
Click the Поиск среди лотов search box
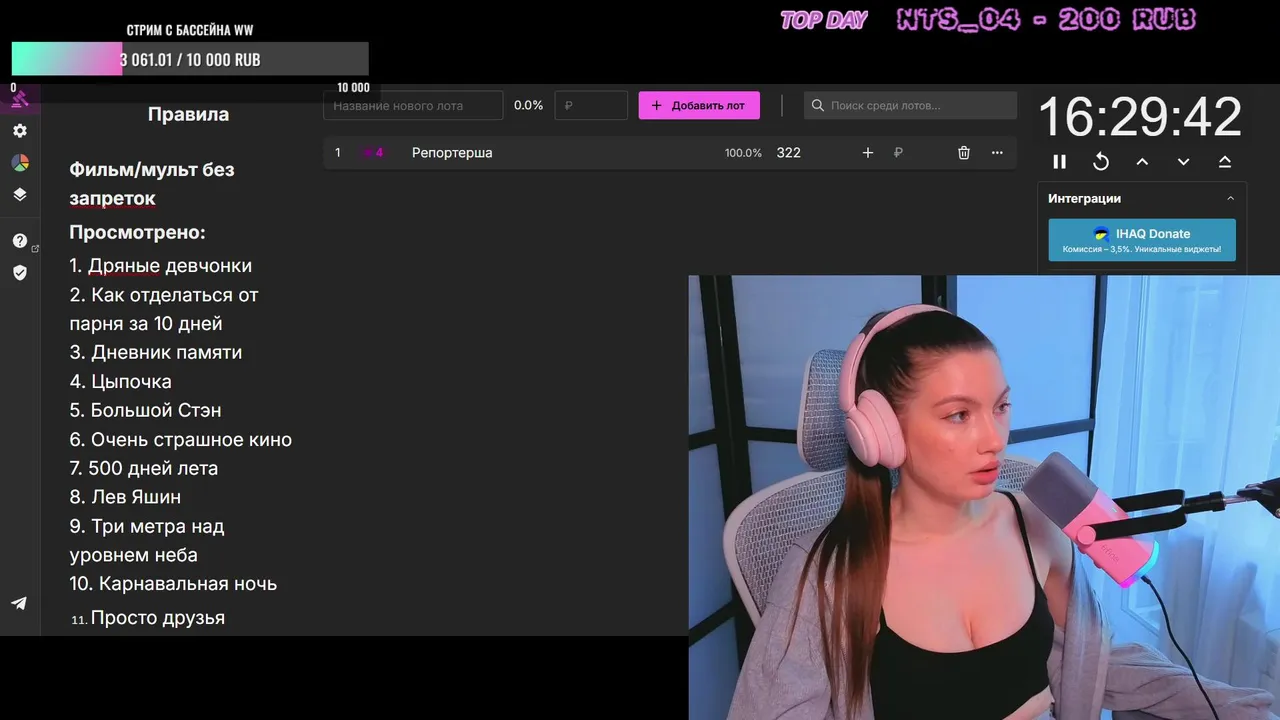click(x=910, y=105)
